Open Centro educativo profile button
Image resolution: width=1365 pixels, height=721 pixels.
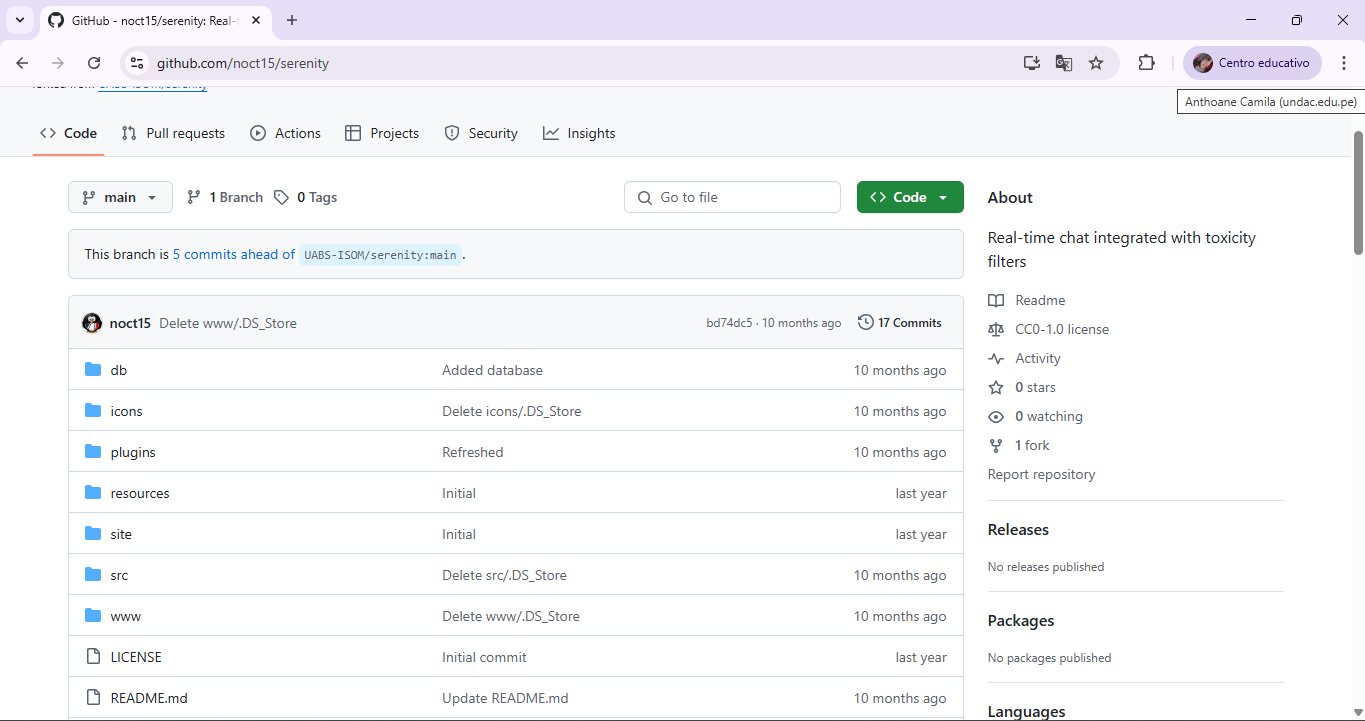[x=1252, y=63]
